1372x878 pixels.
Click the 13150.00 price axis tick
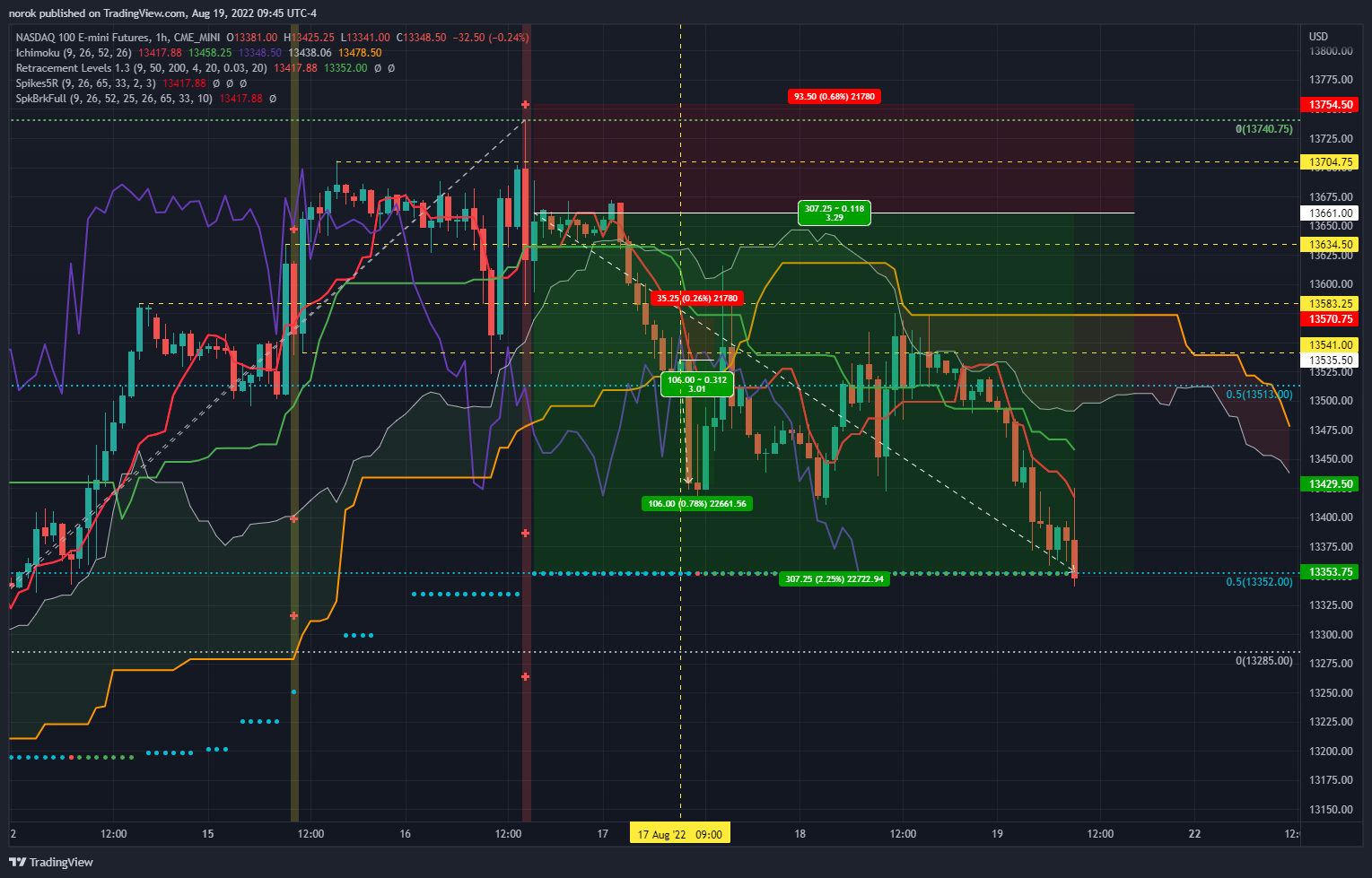click(1331, 810)
